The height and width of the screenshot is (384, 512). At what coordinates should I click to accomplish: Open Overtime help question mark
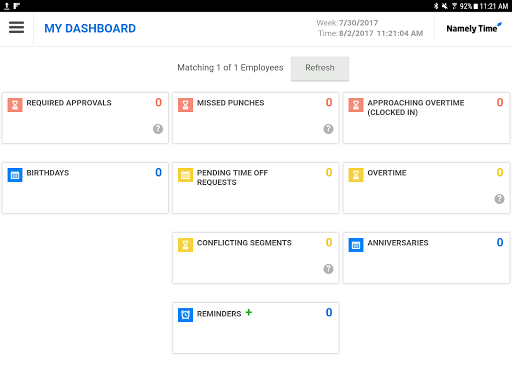click(499, 199)
